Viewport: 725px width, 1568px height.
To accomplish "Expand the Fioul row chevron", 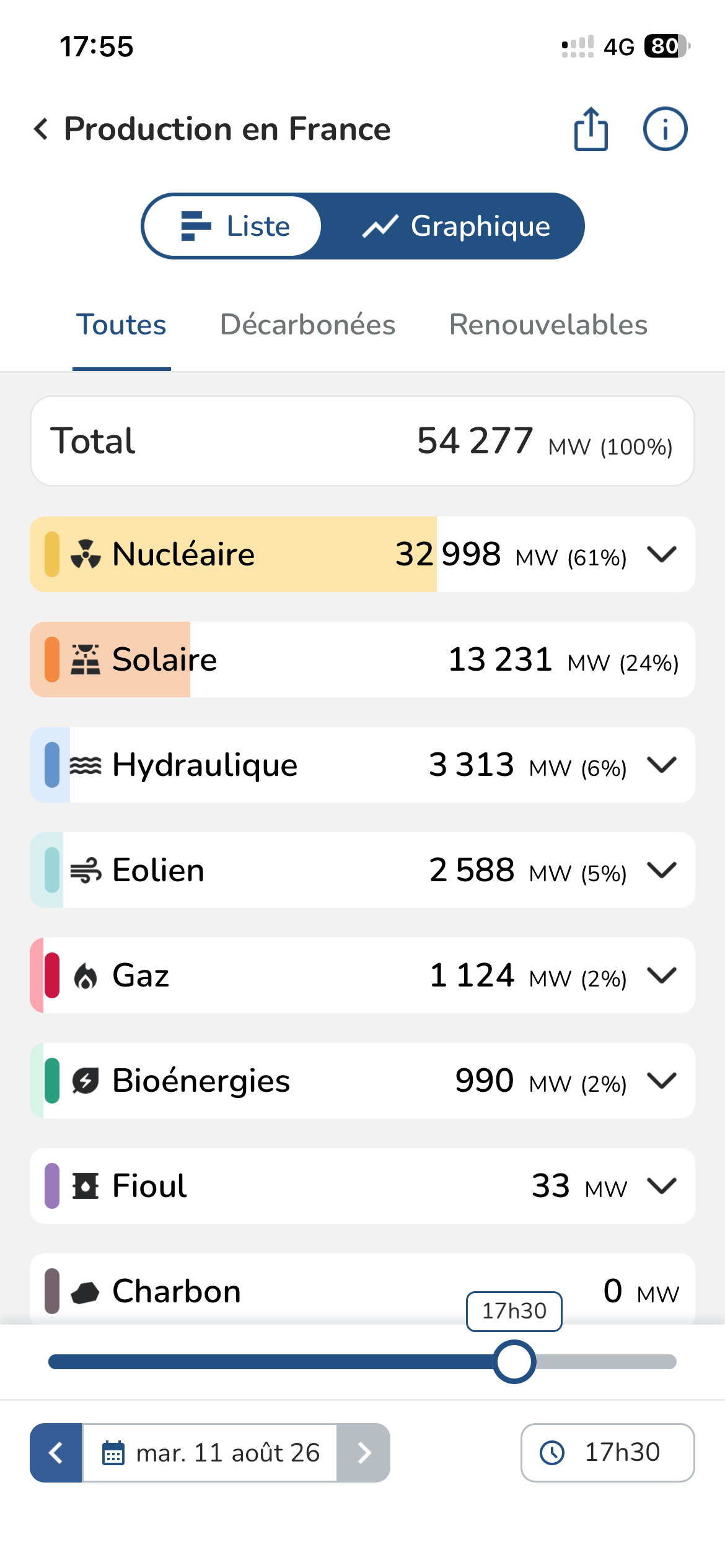I will pyautogui.click(x=662, y=1186).
